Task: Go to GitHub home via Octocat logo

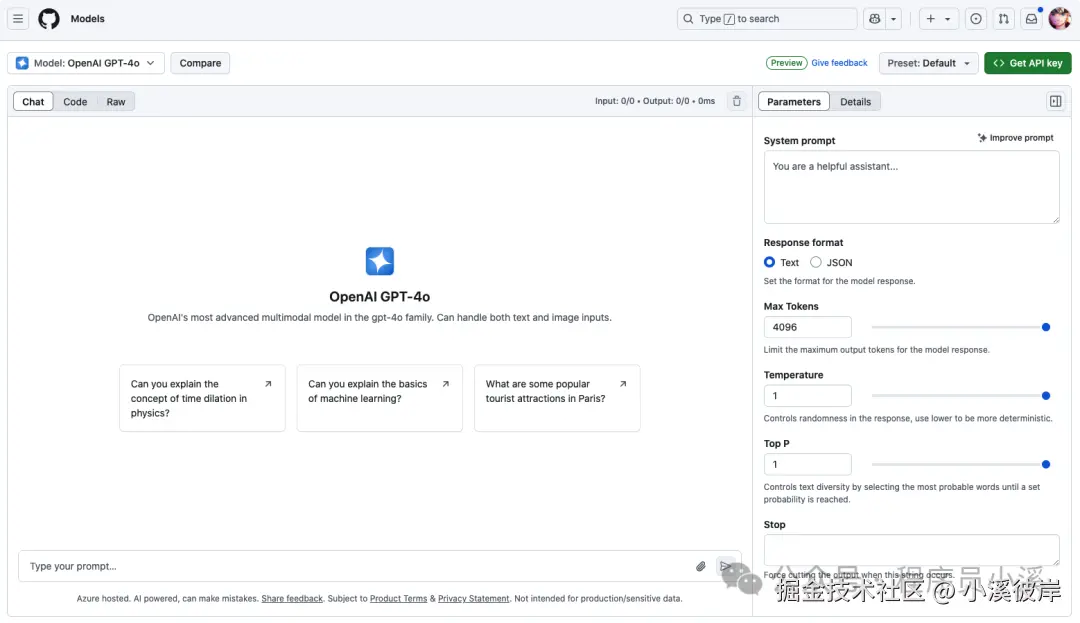Action: pyautogui.click(x=49, y=19)
